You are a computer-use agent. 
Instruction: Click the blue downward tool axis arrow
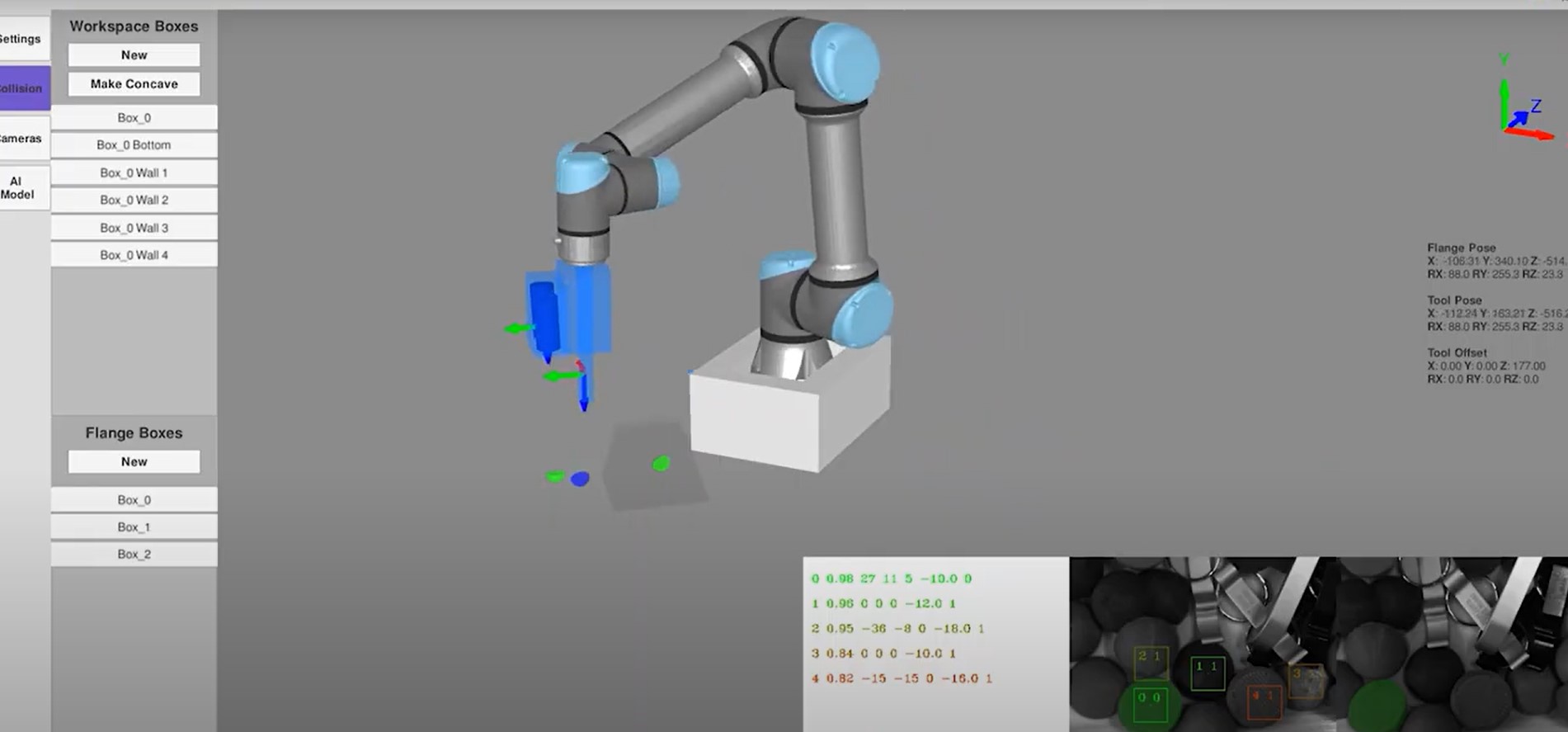pyautogui.click(x=584, y=394)
